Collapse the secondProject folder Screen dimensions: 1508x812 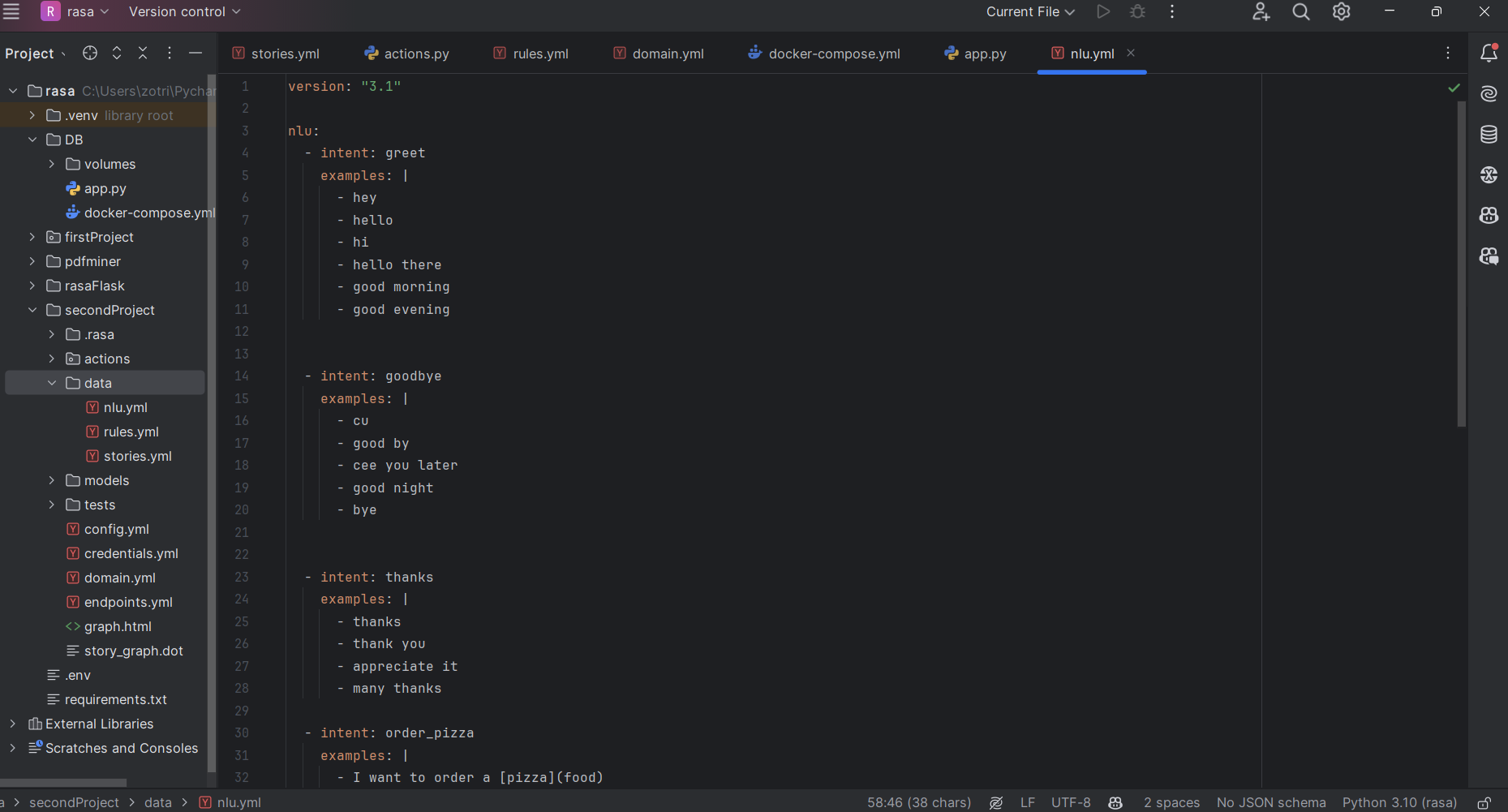[x=32, y=310]
